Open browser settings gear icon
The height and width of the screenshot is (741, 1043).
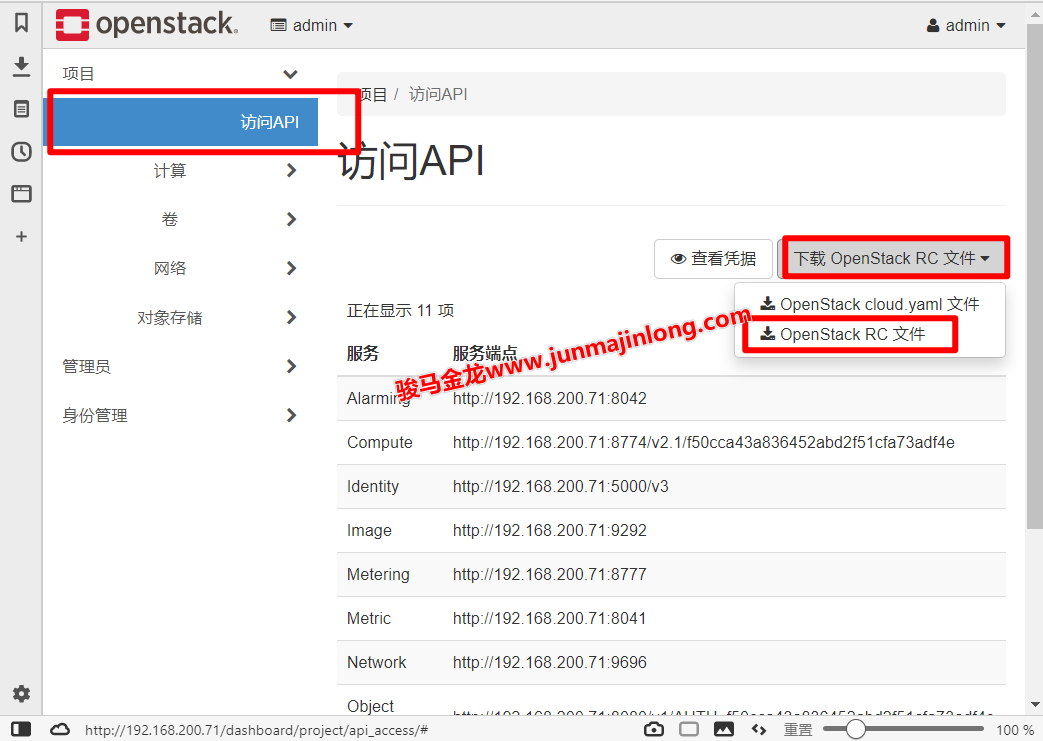(21, 694)
